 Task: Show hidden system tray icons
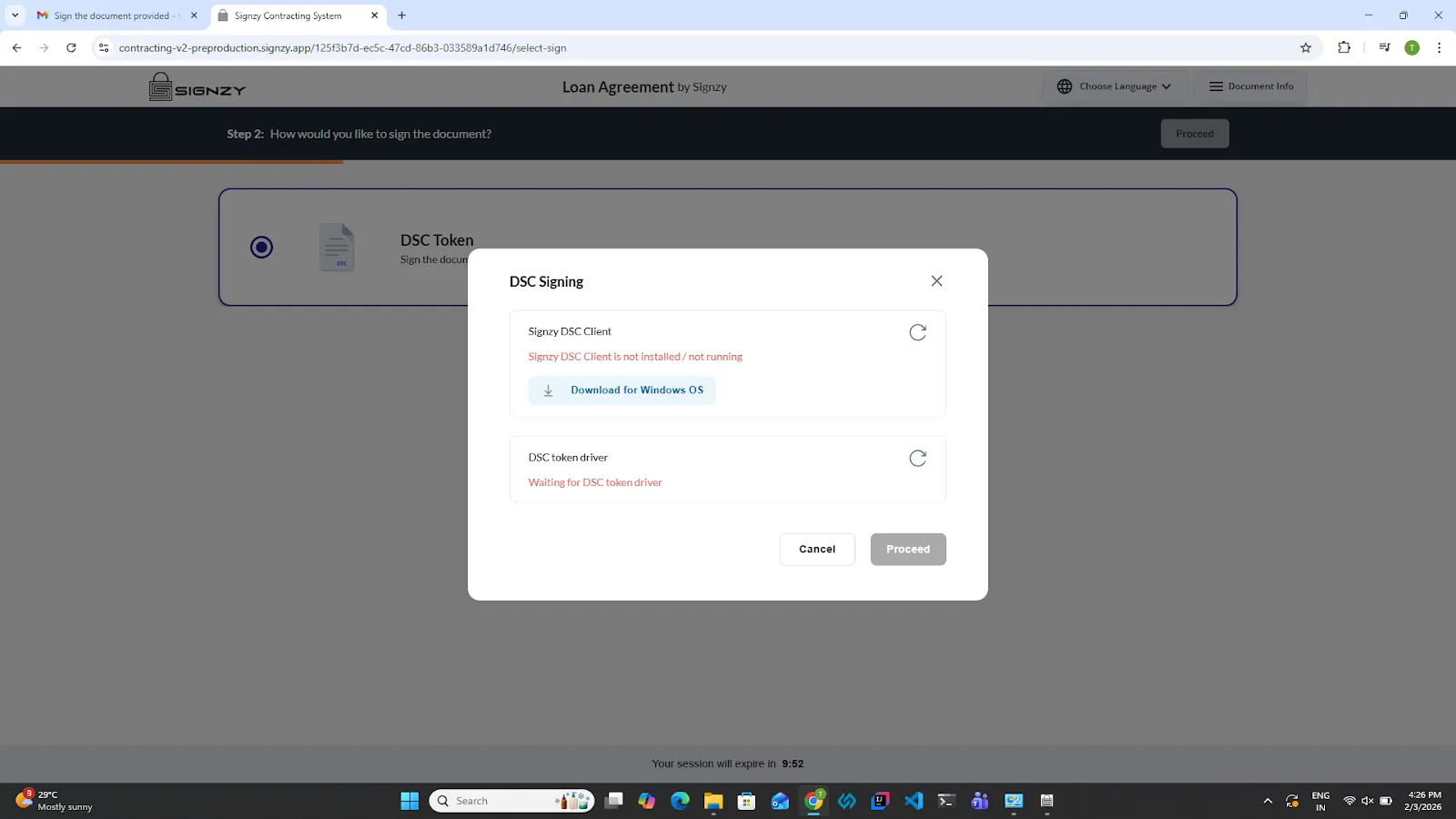(x=1268, y=801)
